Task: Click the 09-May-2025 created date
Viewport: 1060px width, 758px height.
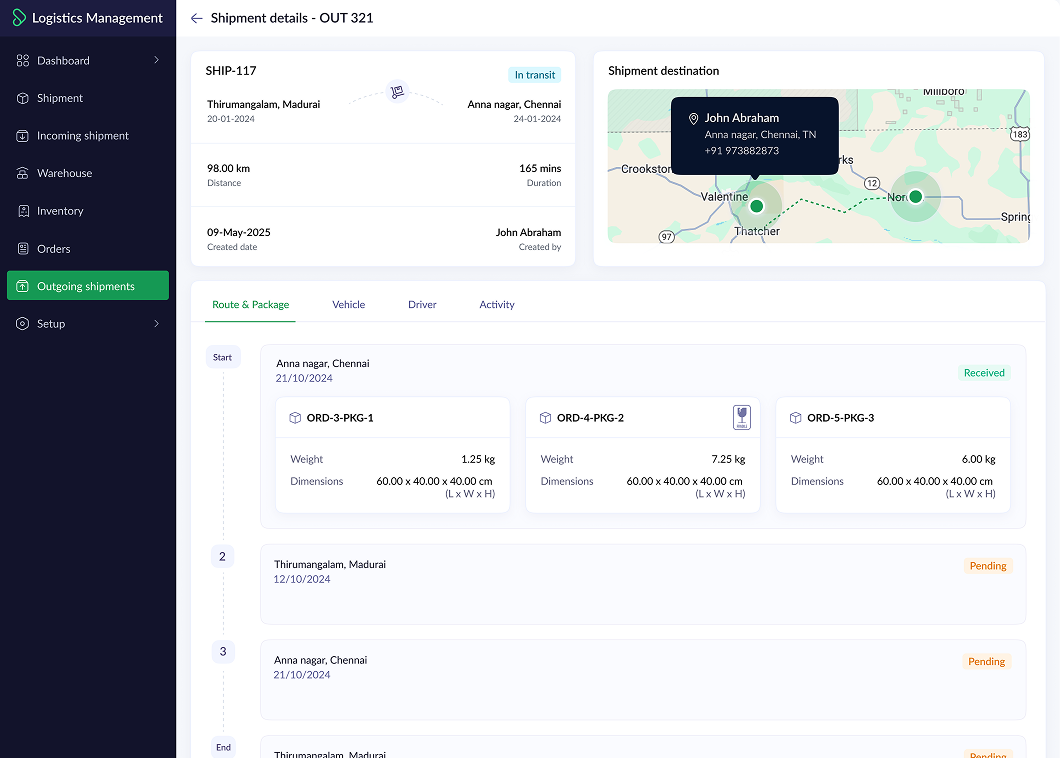Action: pos(239,233)
